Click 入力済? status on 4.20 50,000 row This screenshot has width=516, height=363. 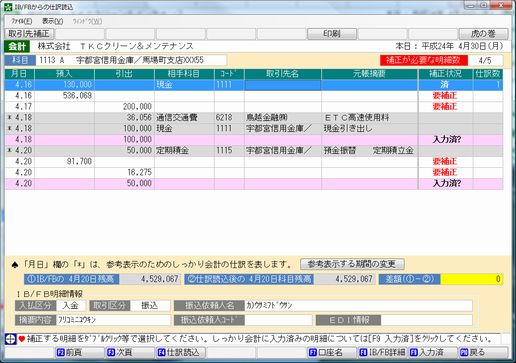click(x=446, y=183)
